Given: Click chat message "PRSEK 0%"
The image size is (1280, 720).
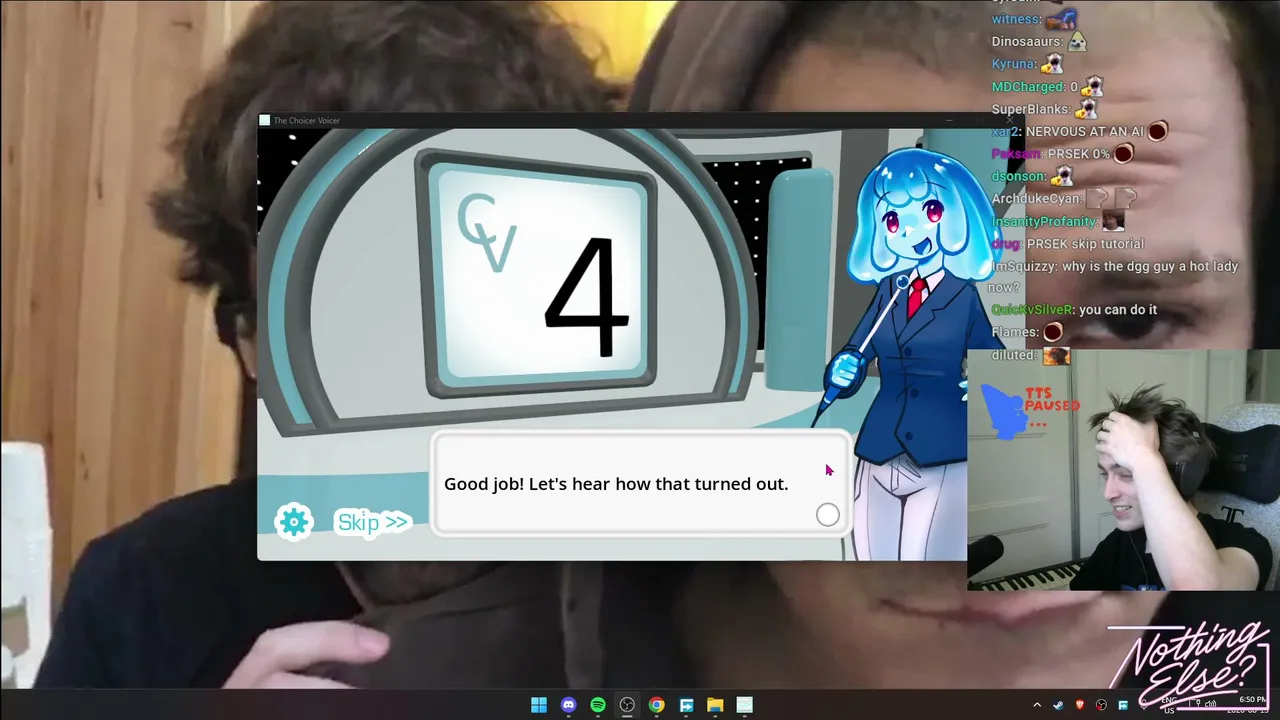Looking at the screenshot, I should 1079,154.
